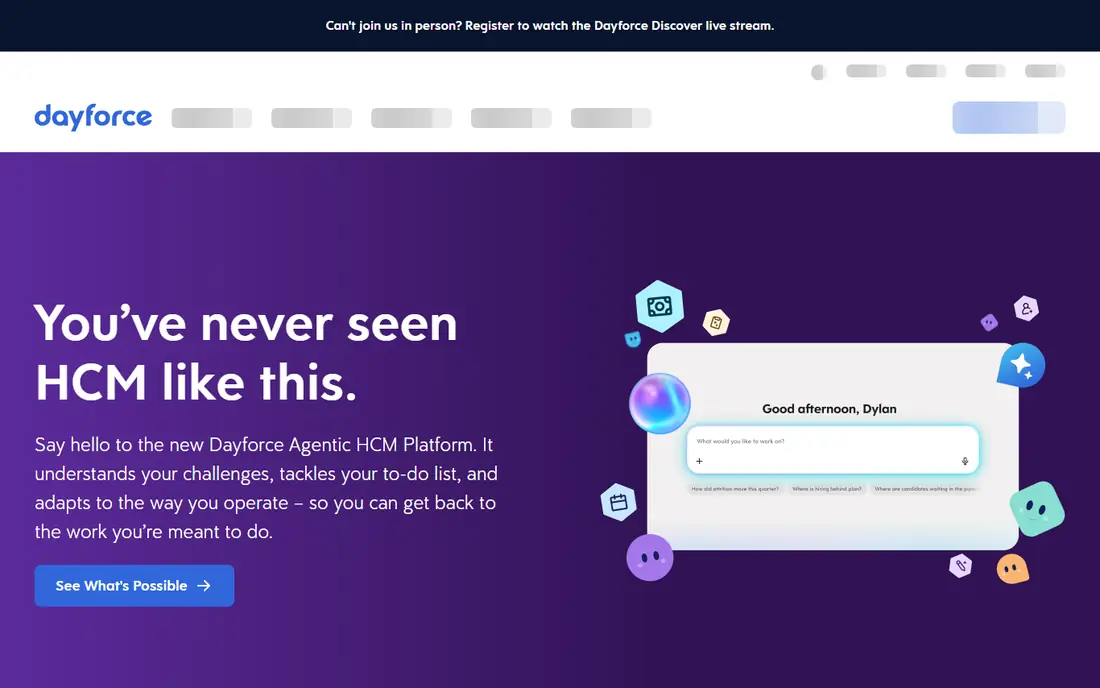Click the clipboard hexagon icon

click(716, 323)
